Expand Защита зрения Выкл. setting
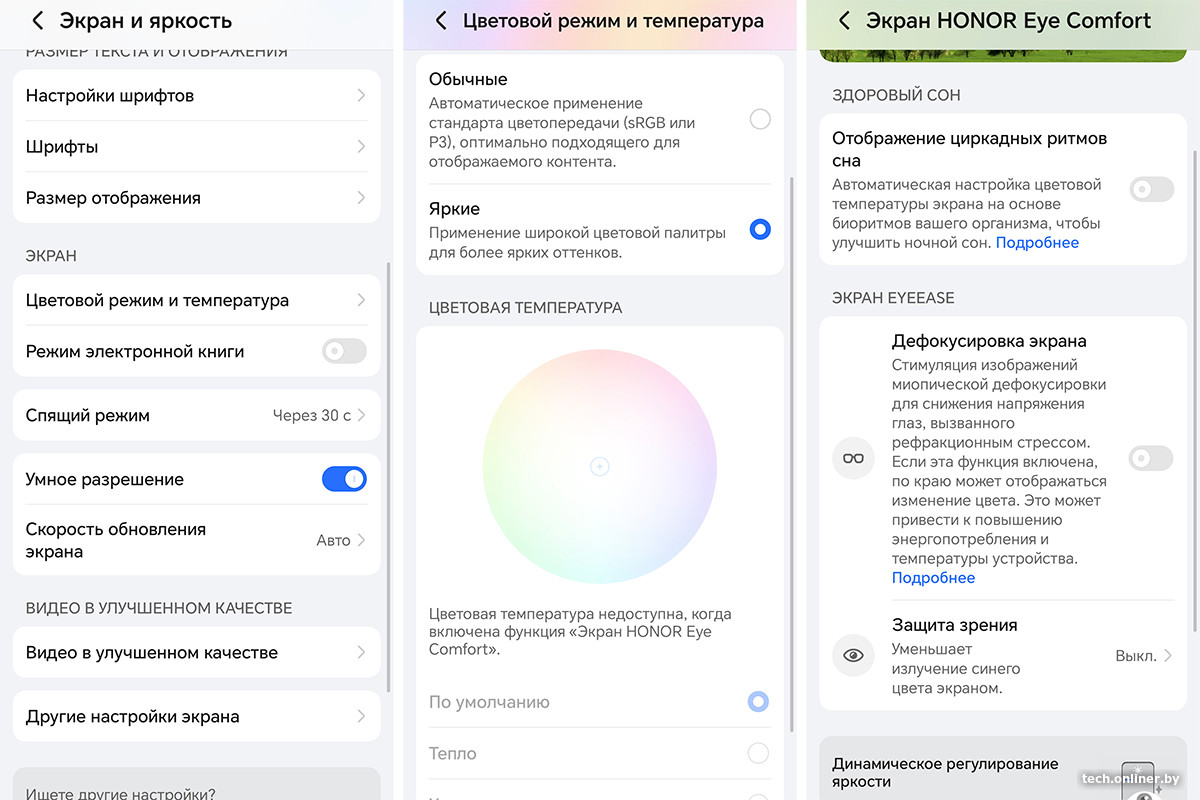The image size is (1200, 800). pyautogui.click(x=1144, y=656)
